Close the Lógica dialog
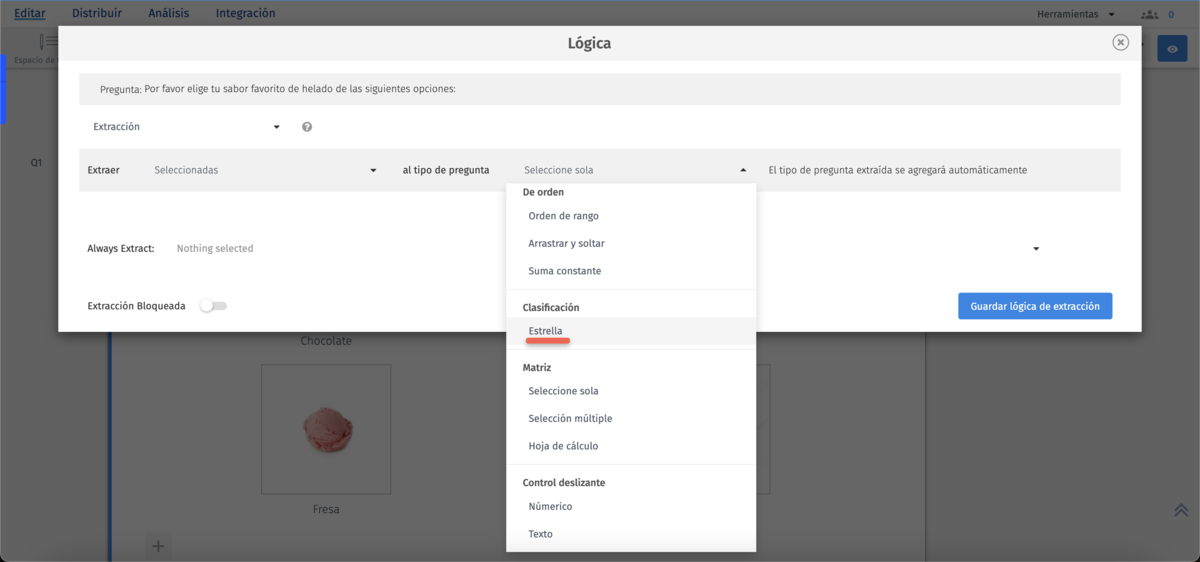The height and width of the screenshot is (562, 1200). [1121, 42]
